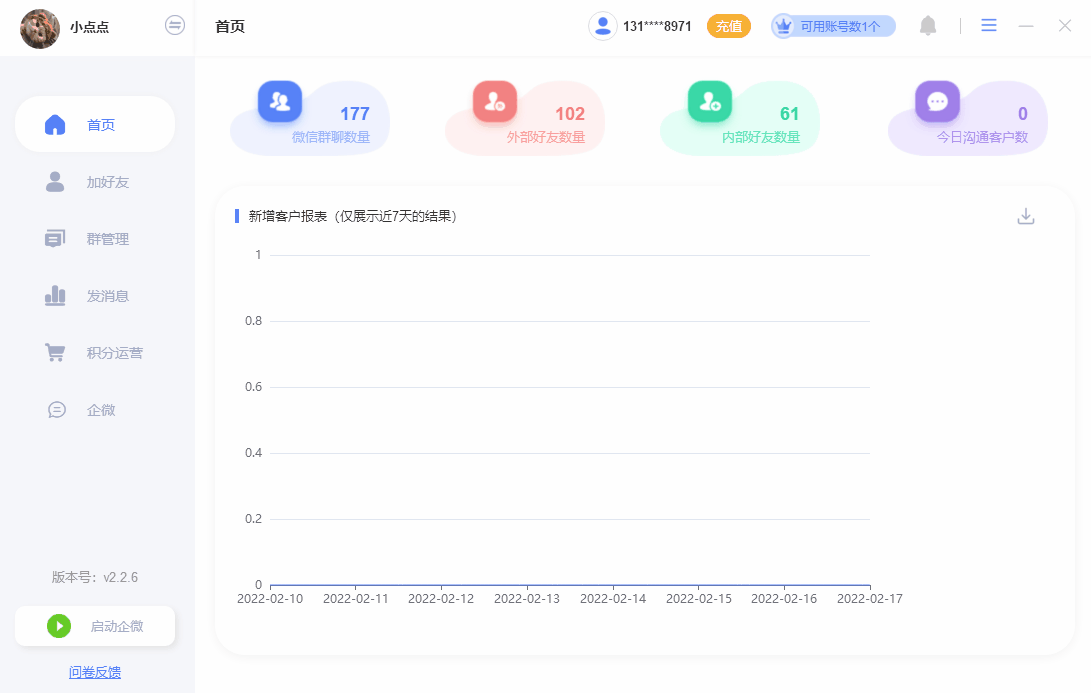Close the application window
This screenshot has width=1091, height=693.
1065,26
